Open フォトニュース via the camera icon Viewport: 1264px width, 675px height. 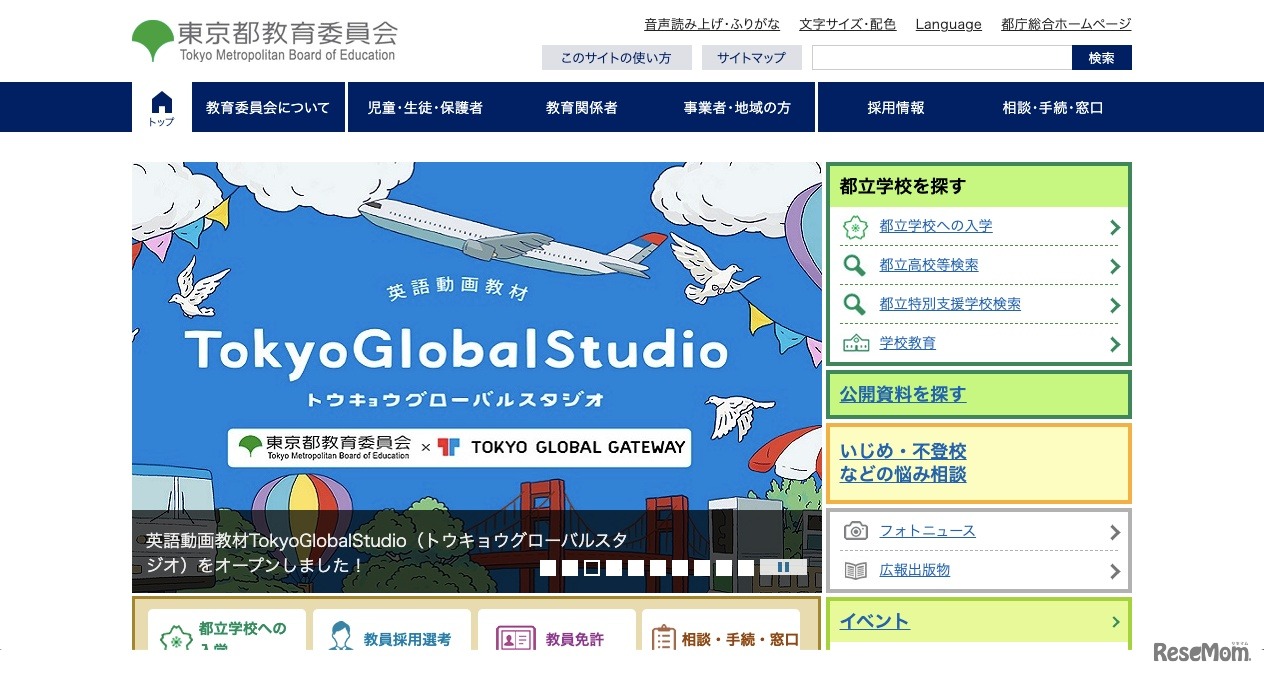click(x=855, y=531)
